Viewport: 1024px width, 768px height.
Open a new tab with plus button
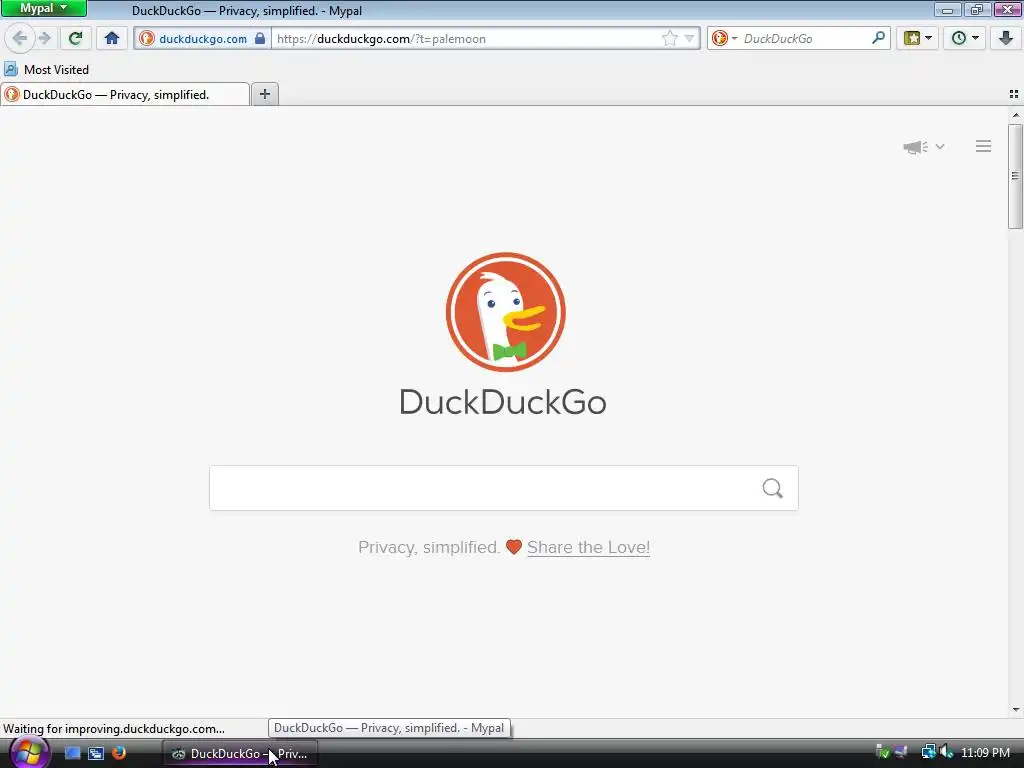[x=264, y=94]
